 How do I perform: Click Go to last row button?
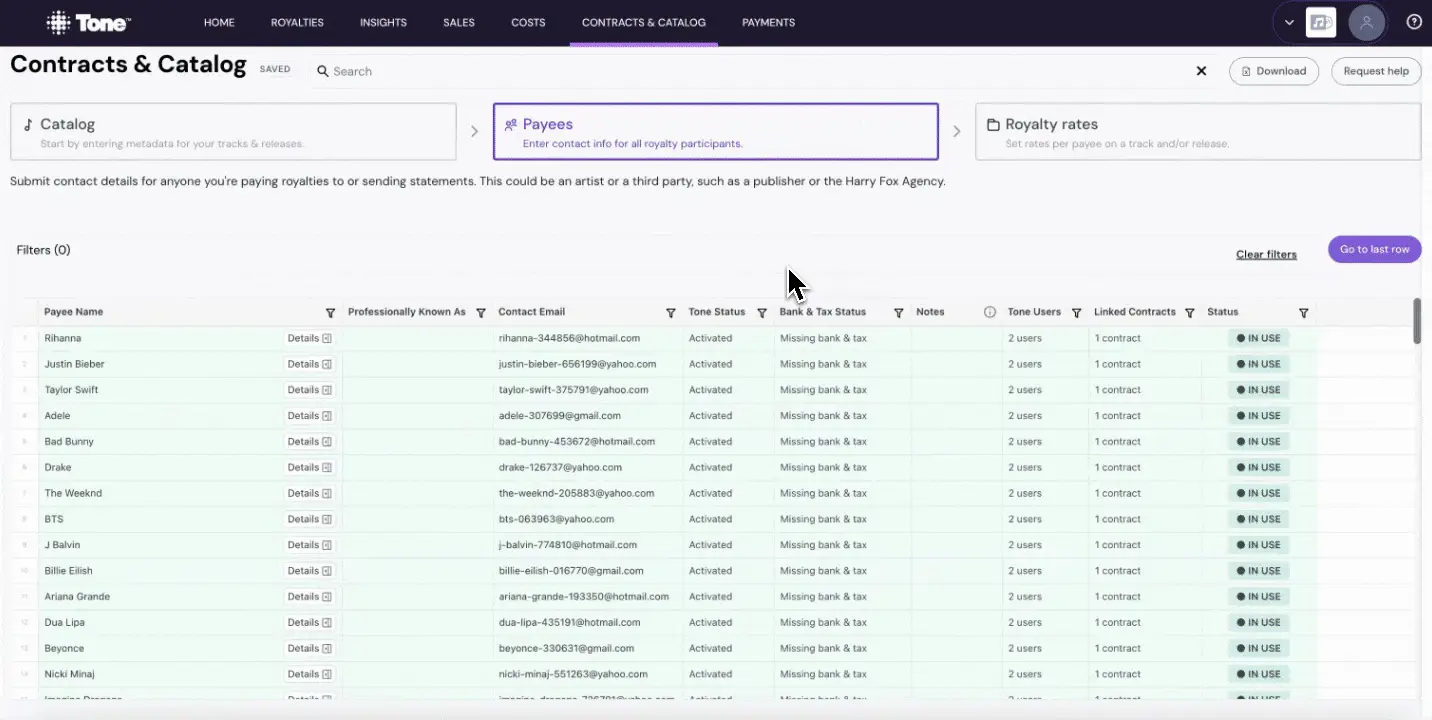tap(1375, 249)
